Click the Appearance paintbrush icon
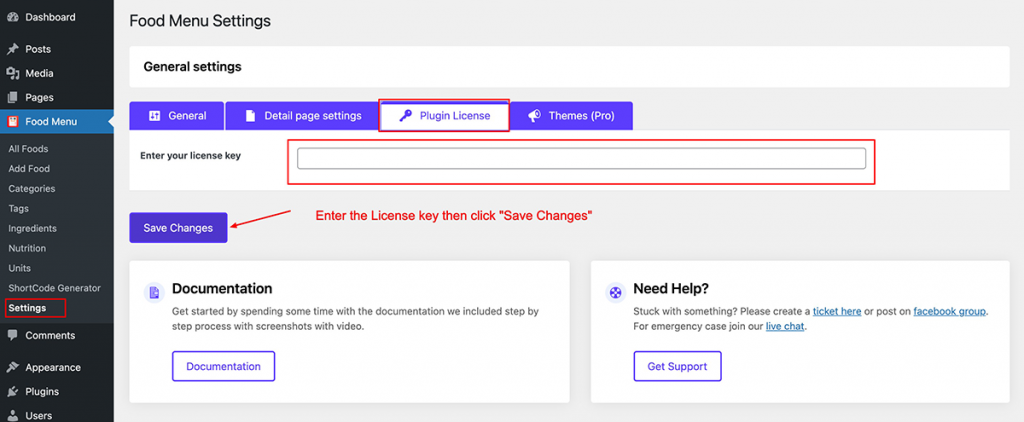 (x=12, y=367)
